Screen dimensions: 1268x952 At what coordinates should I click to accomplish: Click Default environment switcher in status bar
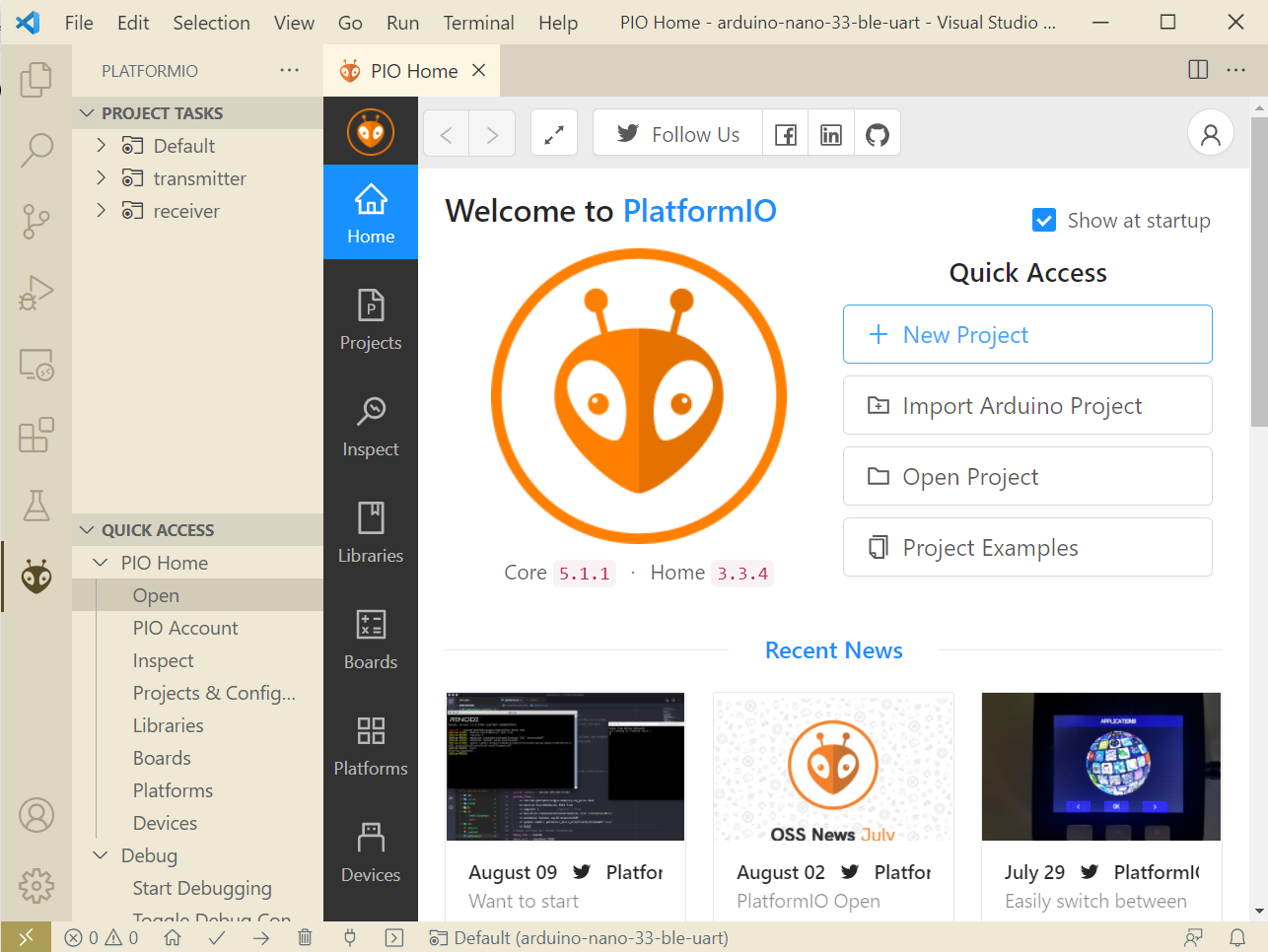click(x=579, y=937)
